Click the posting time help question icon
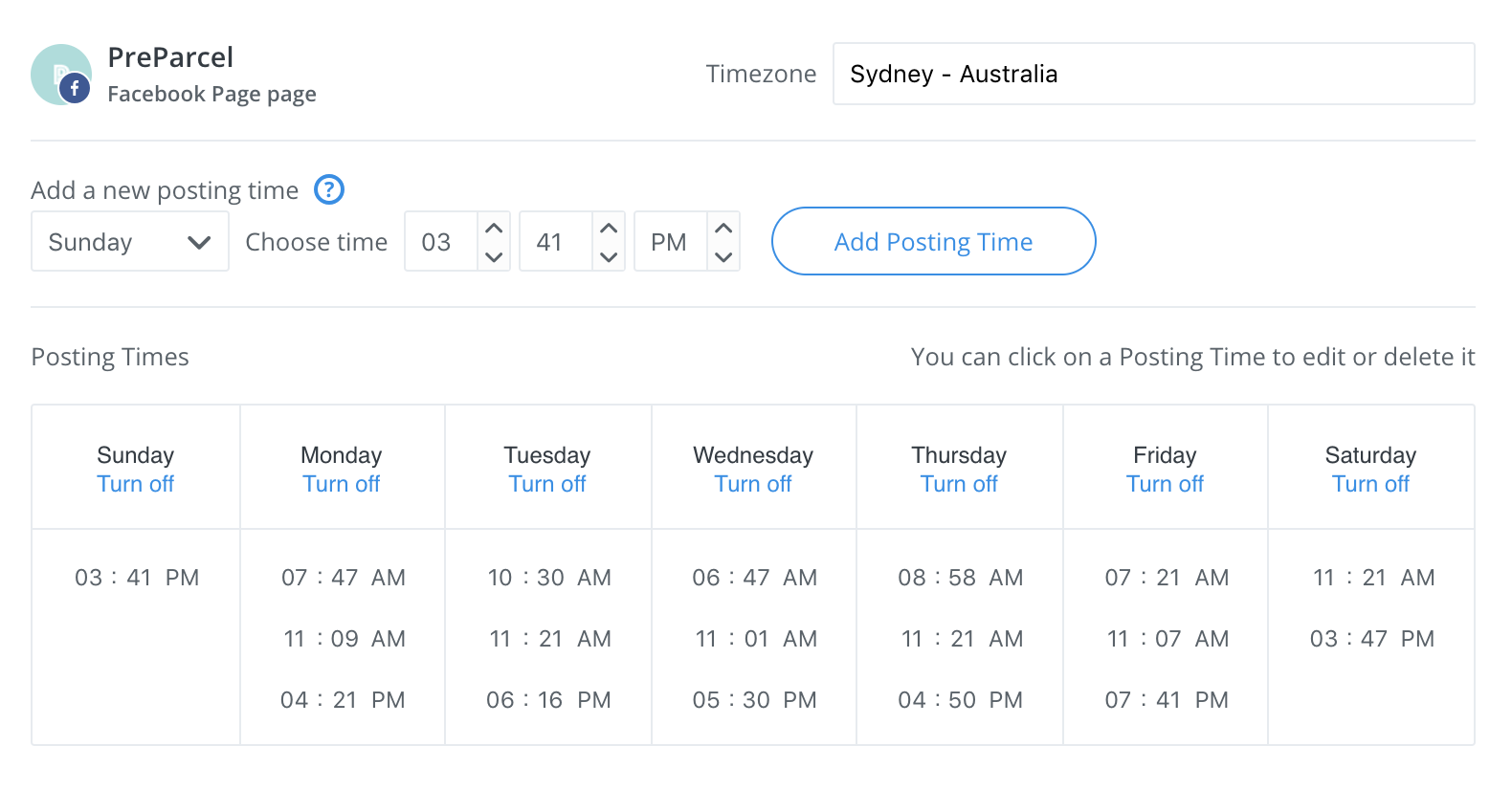The image size is (1512, 790). (329, 190)
